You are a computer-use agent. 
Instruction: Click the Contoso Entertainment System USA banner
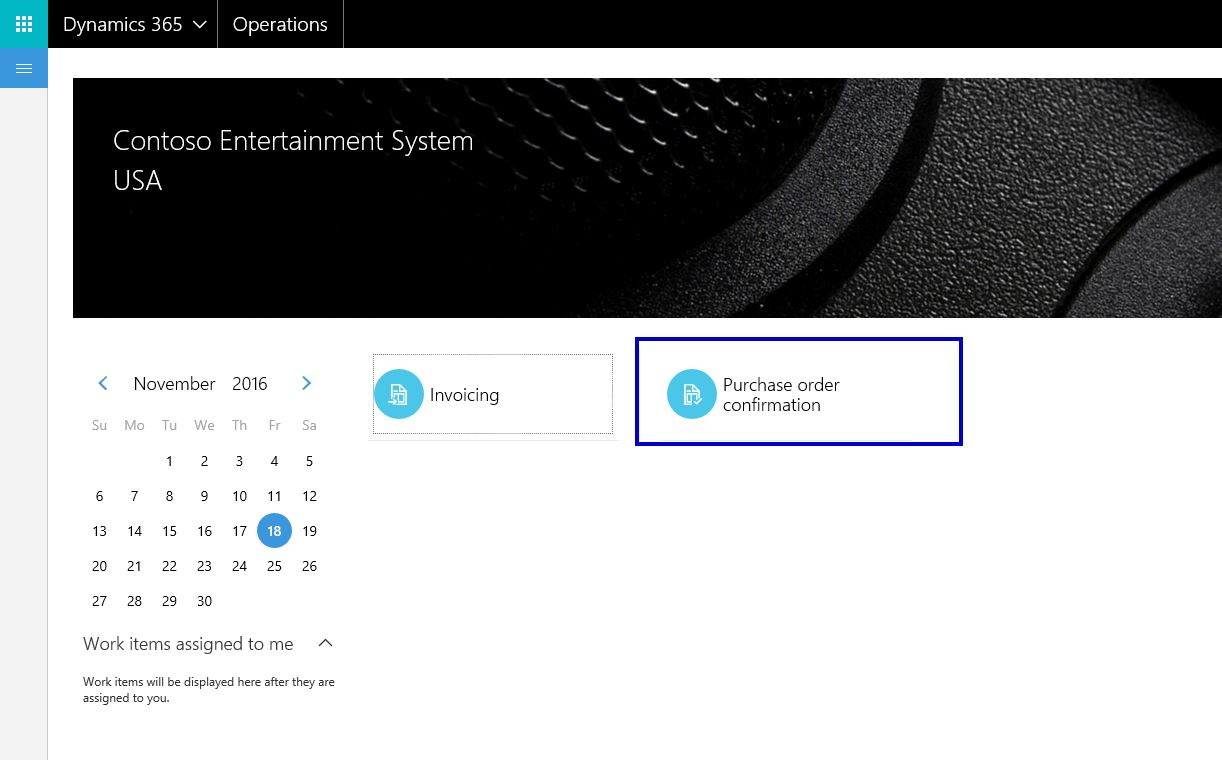[293, 160]
